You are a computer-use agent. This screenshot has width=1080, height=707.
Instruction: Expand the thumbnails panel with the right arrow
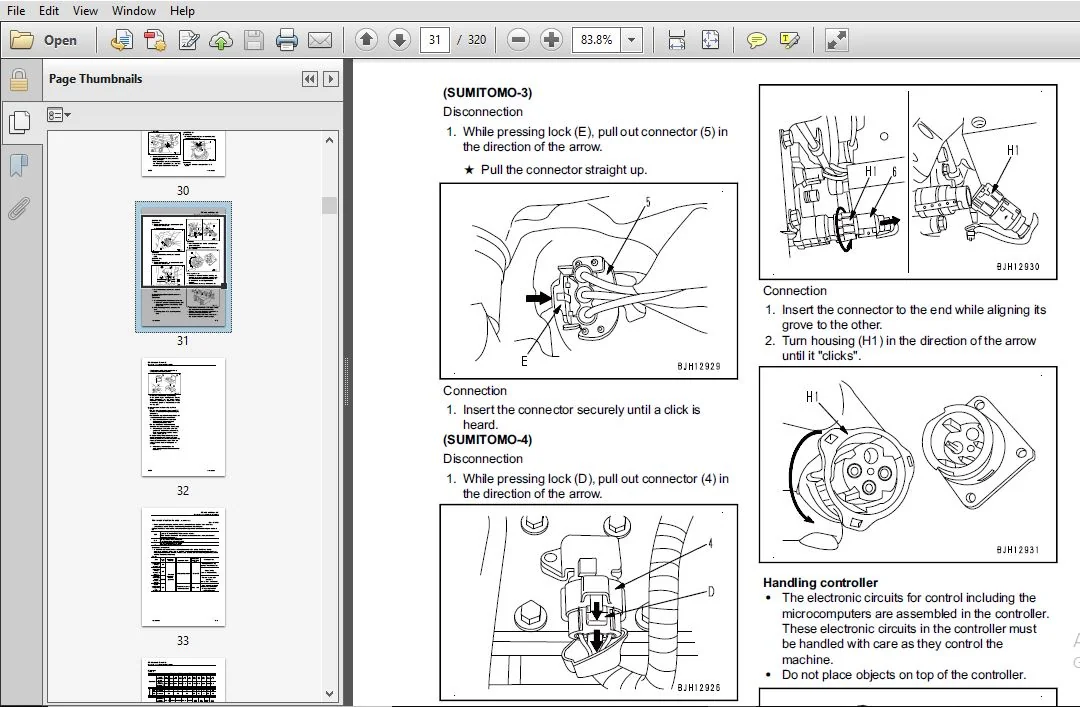(x=331, y=79)
